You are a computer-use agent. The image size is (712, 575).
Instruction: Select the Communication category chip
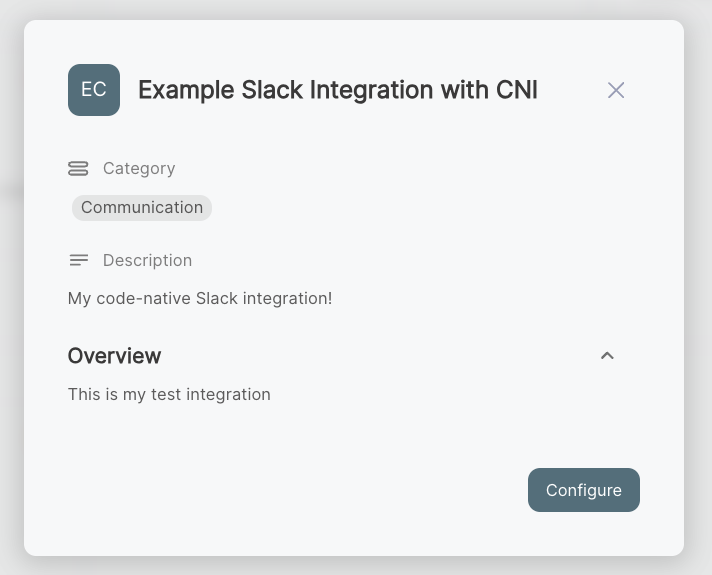[x=142, y=208]
